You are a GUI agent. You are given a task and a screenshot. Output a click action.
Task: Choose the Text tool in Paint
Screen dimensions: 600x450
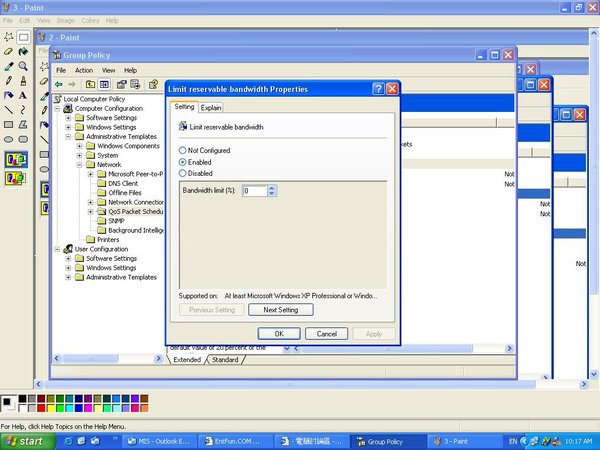23,96
